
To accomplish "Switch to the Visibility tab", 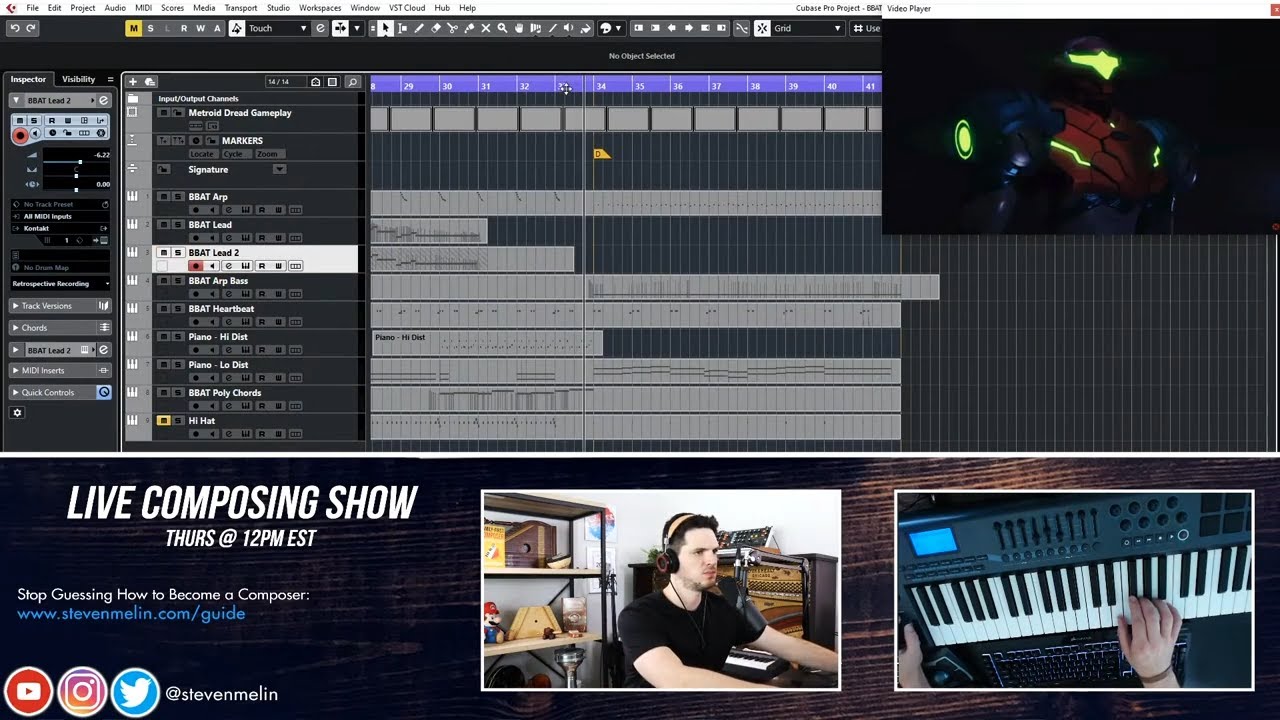I will point(78,79).
